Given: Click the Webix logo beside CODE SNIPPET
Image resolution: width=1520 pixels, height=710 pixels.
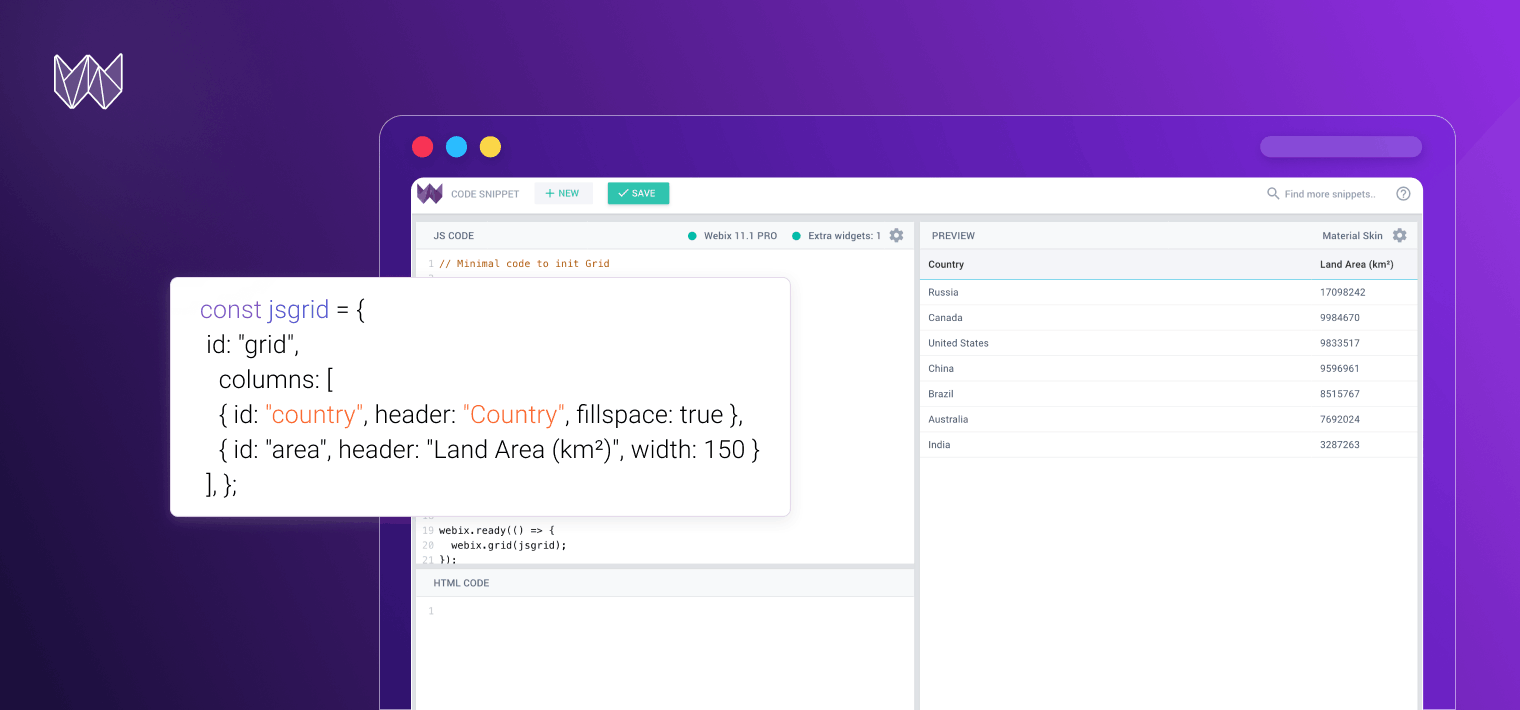Looking at the screenshot, I should (x=429, y=193).
